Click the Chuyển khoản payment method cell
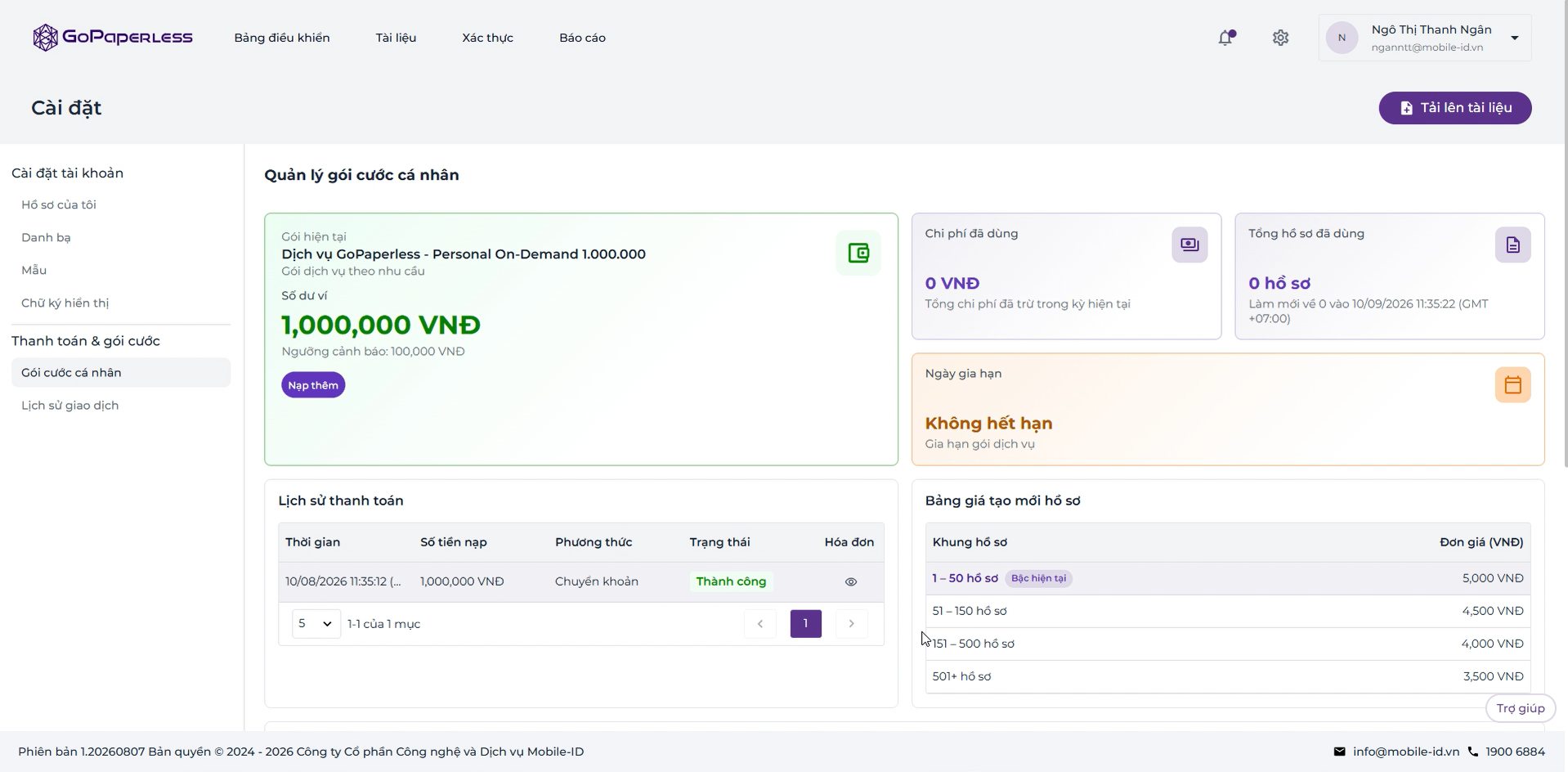The height and width of the screenshot is (772, 1568). click(x=597, y=581)
